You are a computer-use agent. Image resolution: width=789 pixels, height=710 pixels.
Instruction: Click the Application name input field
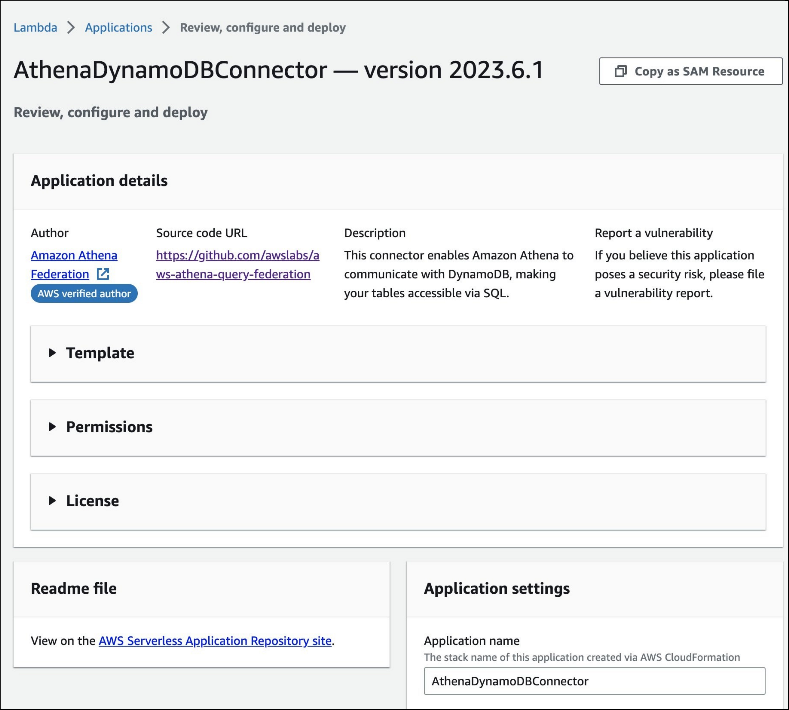[x=594, y=681]
